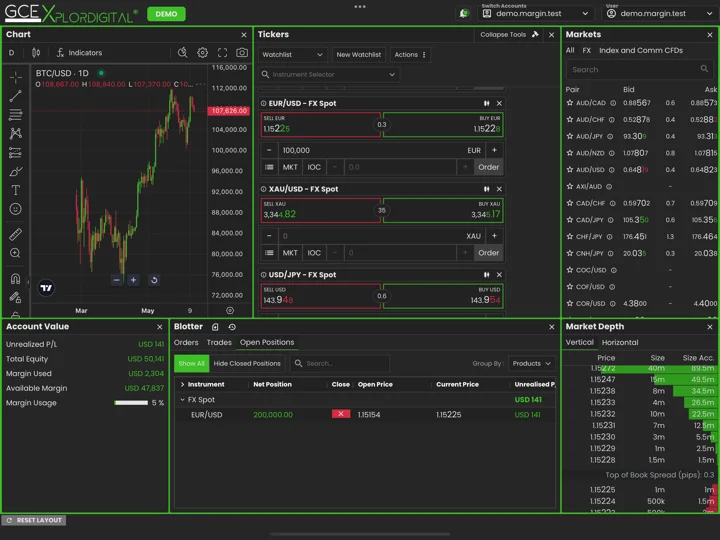Image resolution: width=720 pixels, height=540 pixels.
Task: Open the Indicators menu
Action: (79, 53)
